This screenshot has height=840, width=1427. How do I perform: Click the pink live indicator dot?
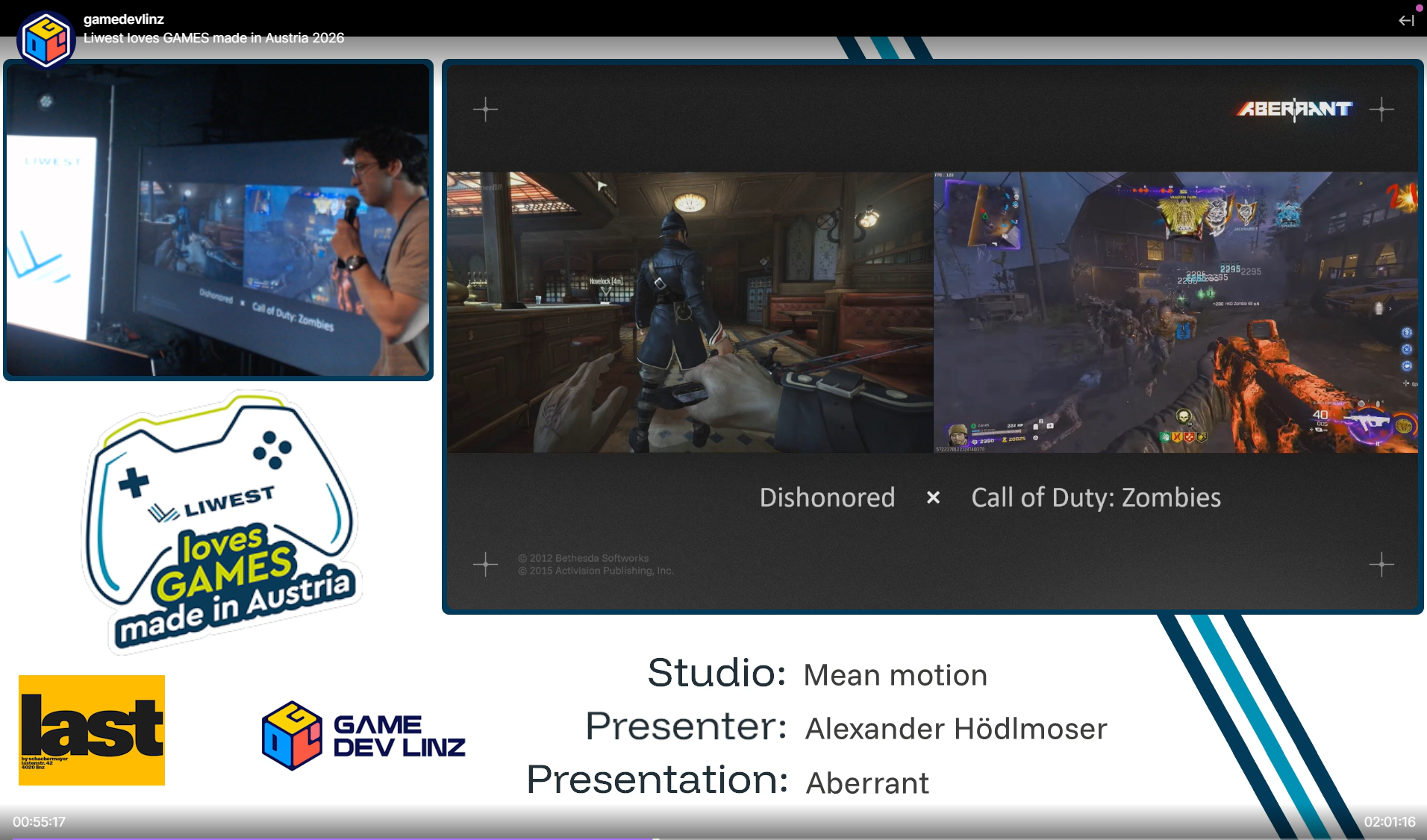point(1418,7)
